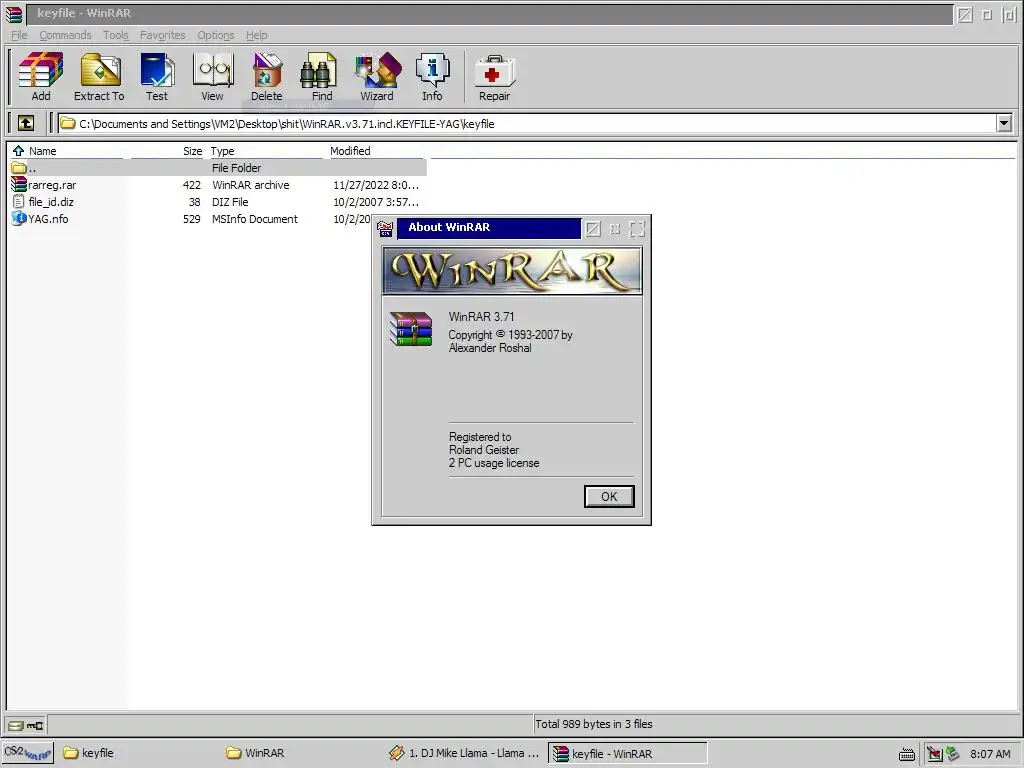Open the Help menu
Image resolution: width=1024 pixels, height=768 pixels.
point(257,35)
